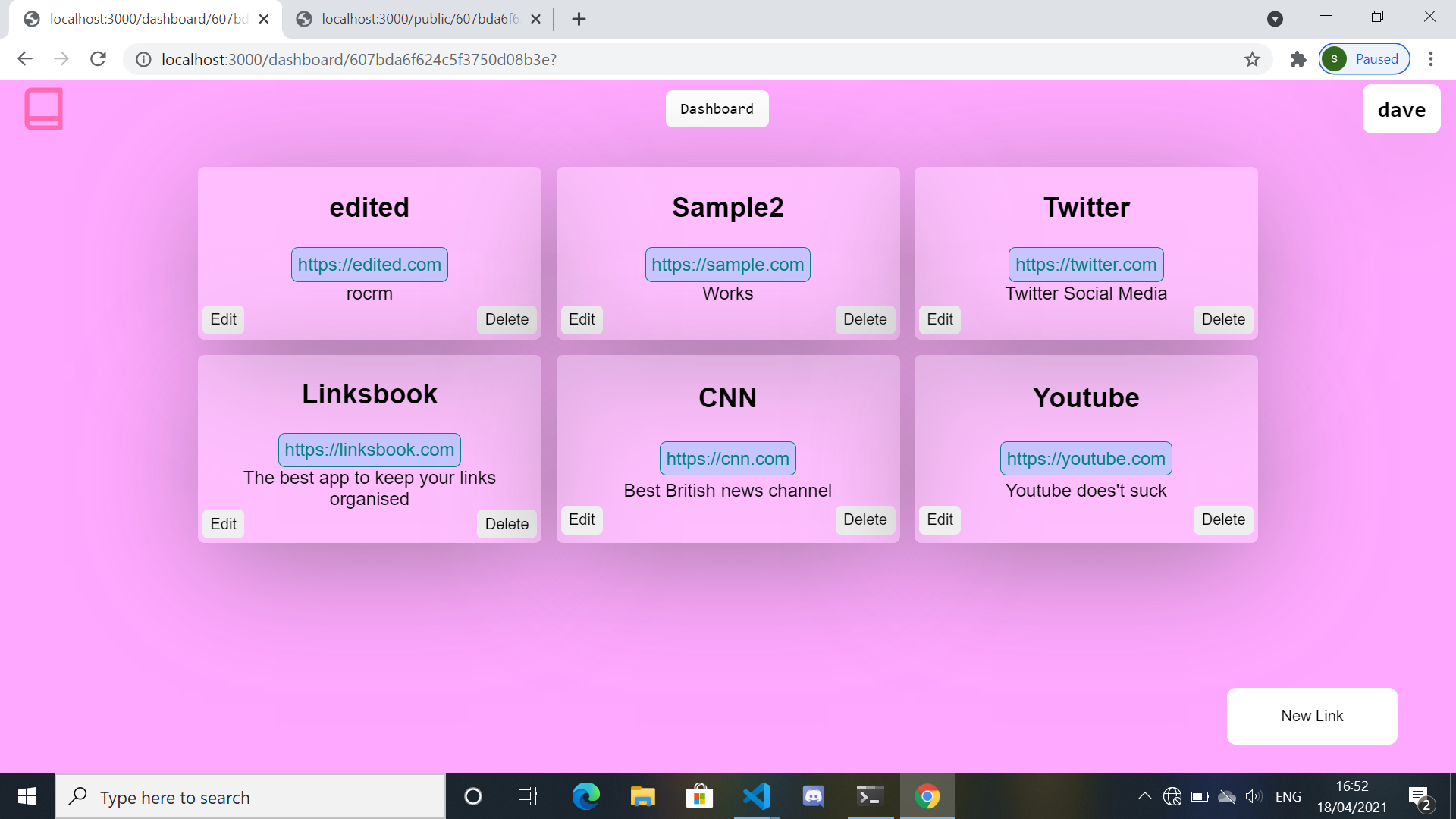Open the Extensions puzzle icon

click(x=1298, y=59)
